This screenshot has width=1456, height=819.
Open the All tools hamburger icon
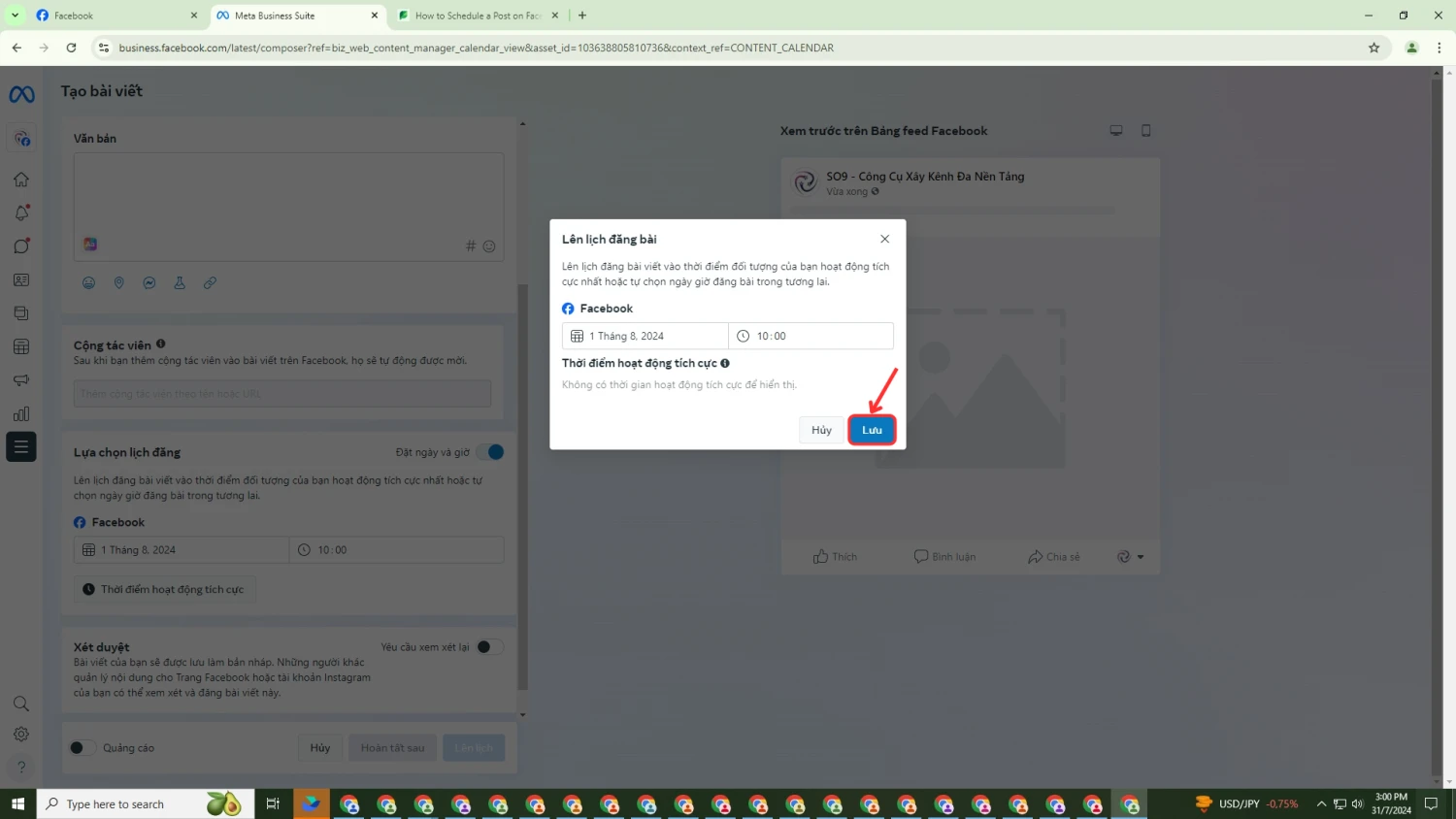21,446
